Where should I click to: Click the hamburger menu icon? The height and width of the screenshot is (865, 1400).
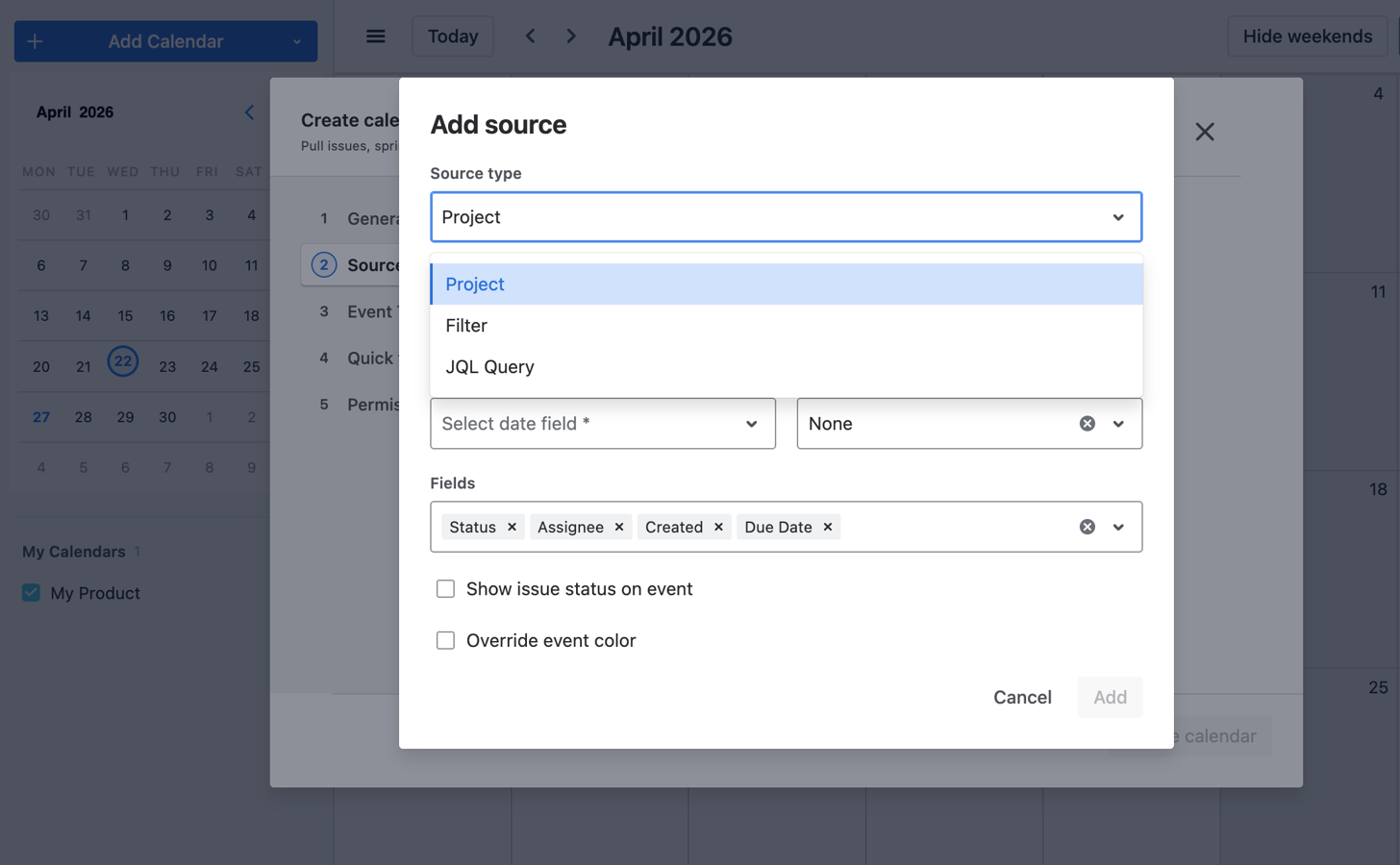pyautogui.click(x=376, y=37)
